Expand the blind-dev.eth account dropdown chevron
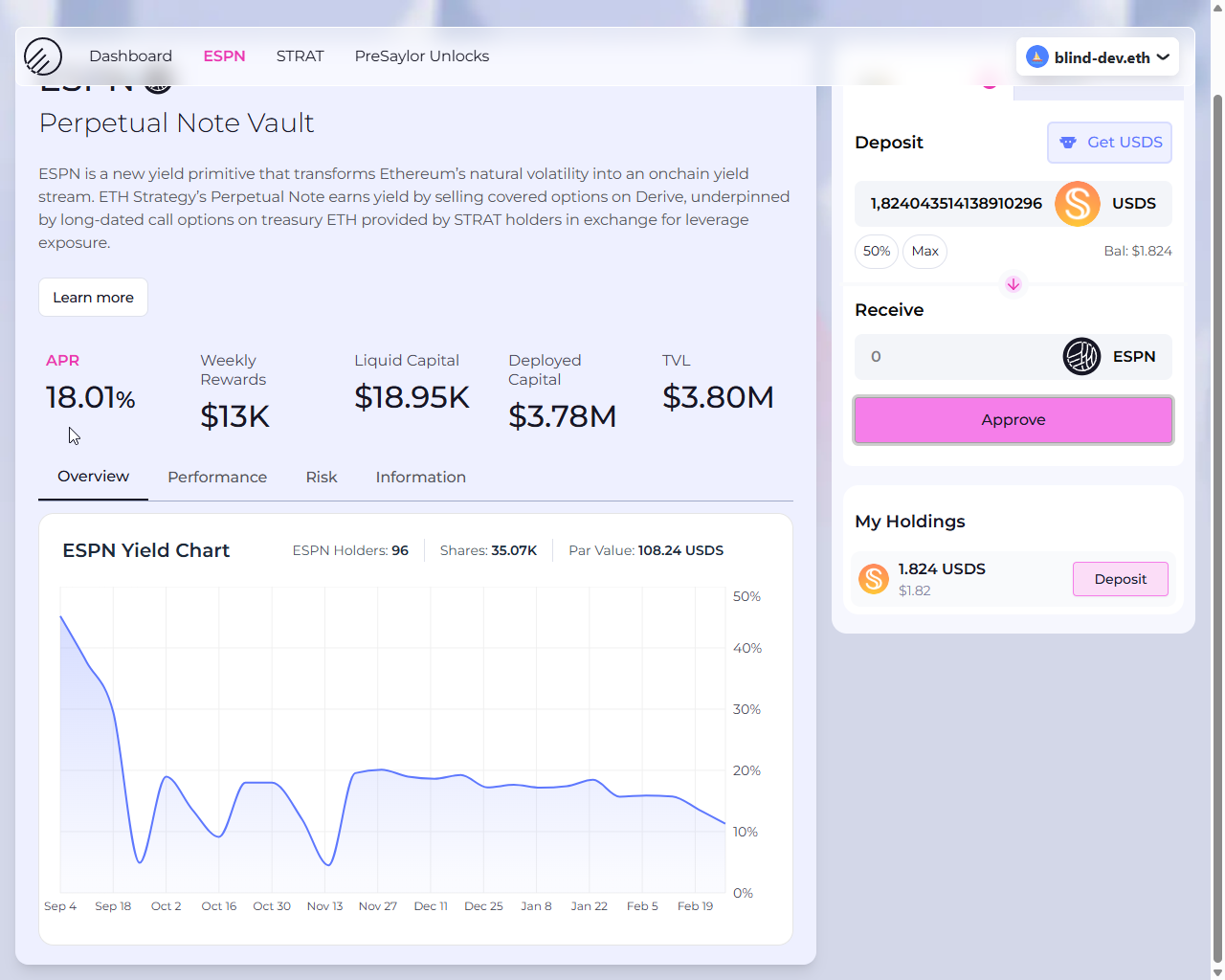 (1163, 57)
